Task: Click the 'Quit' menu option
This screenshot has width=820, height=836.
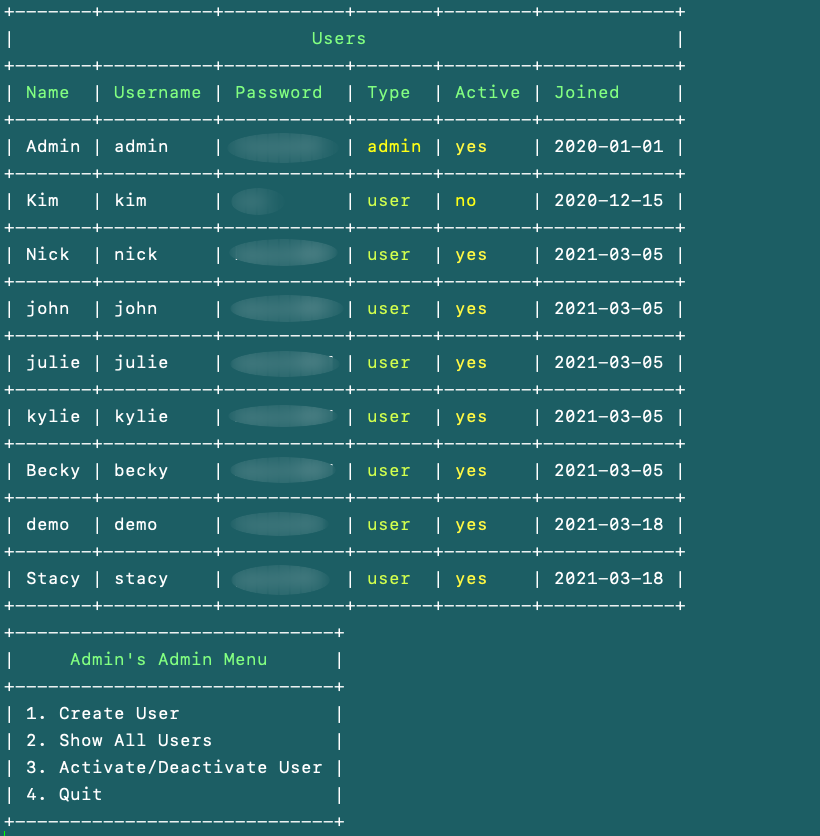Action: tap(80, 795)
